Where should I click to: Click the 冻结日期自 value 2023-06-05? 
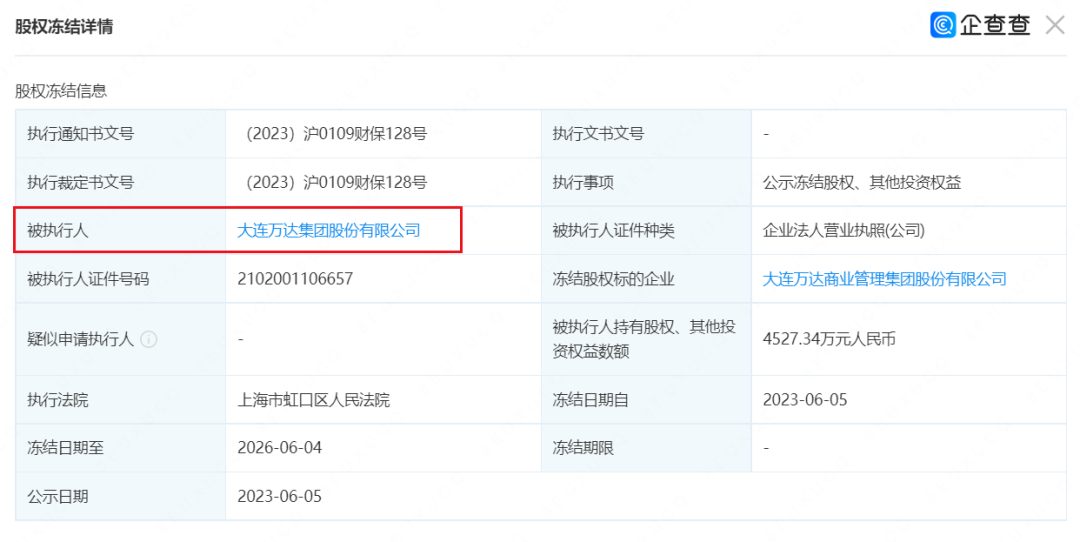pos(805,400)
